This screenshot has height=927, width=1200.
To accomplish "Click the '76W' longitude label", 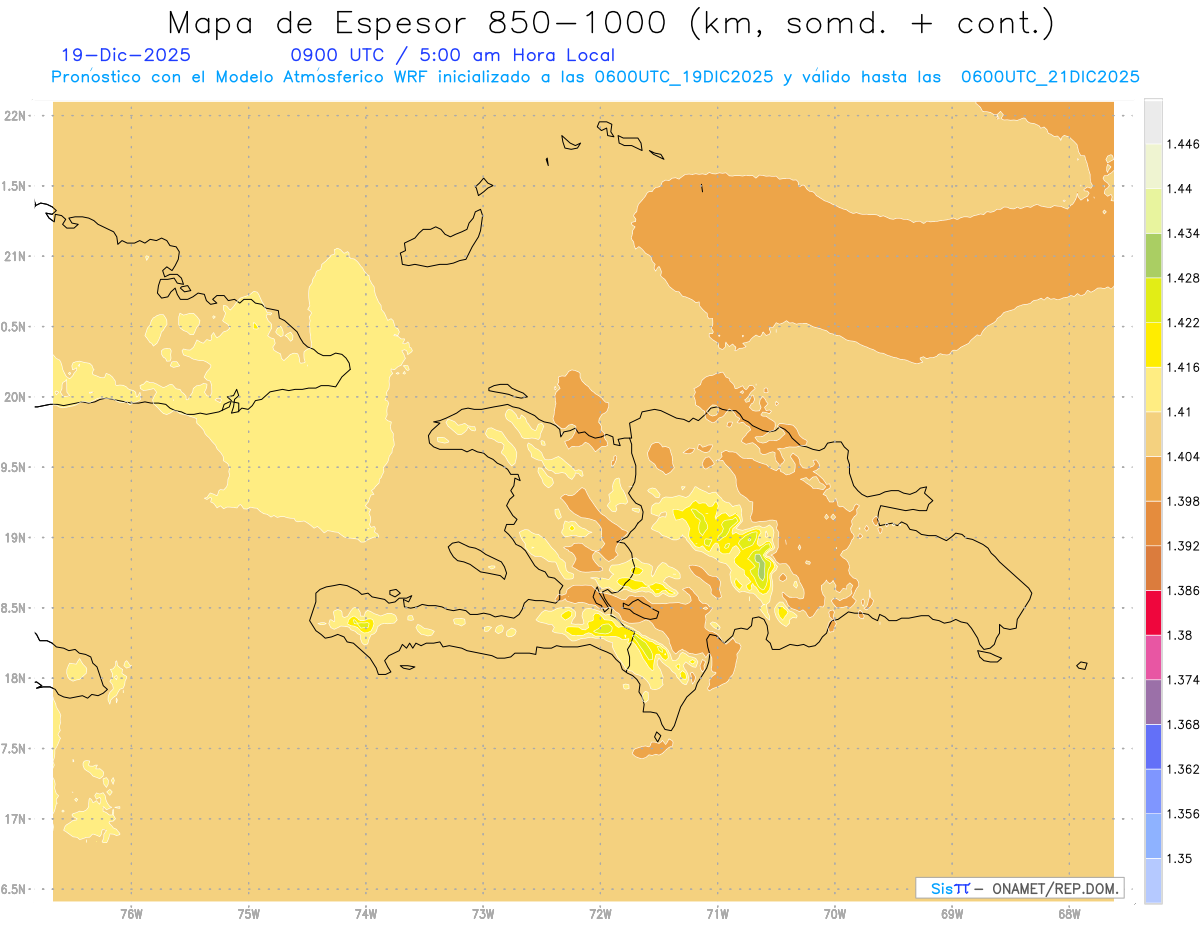I will coord(131,914).
